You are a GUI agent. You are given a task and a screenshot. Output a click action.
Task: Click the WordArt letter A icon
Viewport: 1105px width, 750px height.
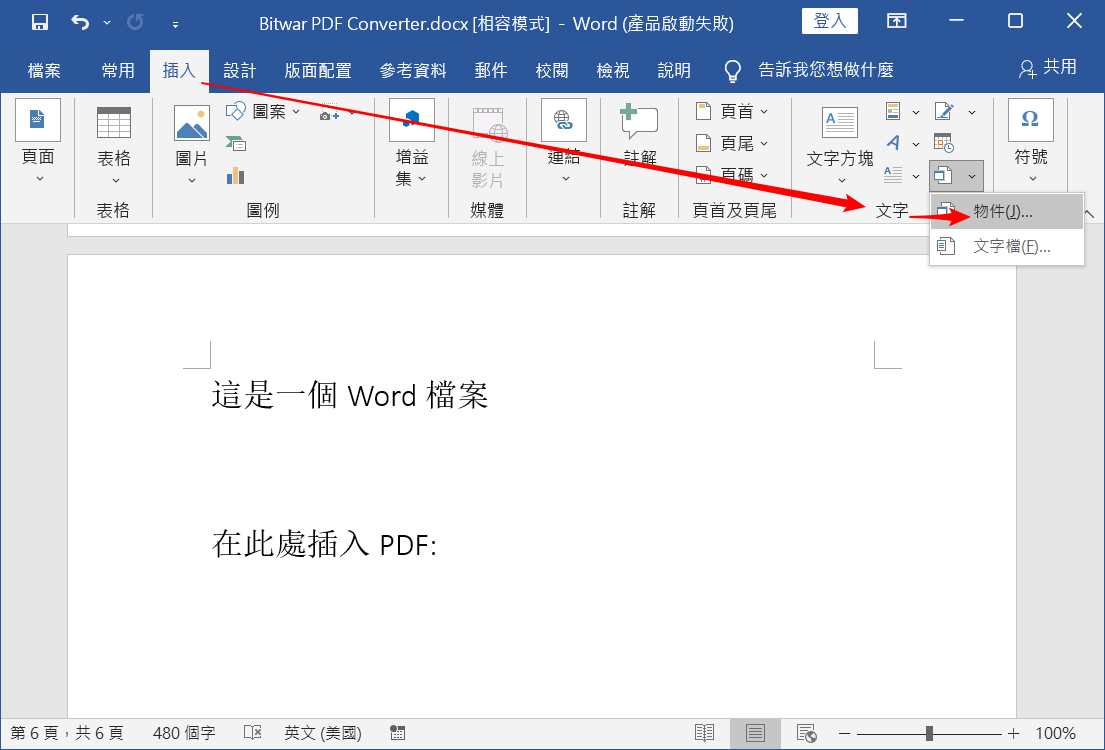pos(893,143)
